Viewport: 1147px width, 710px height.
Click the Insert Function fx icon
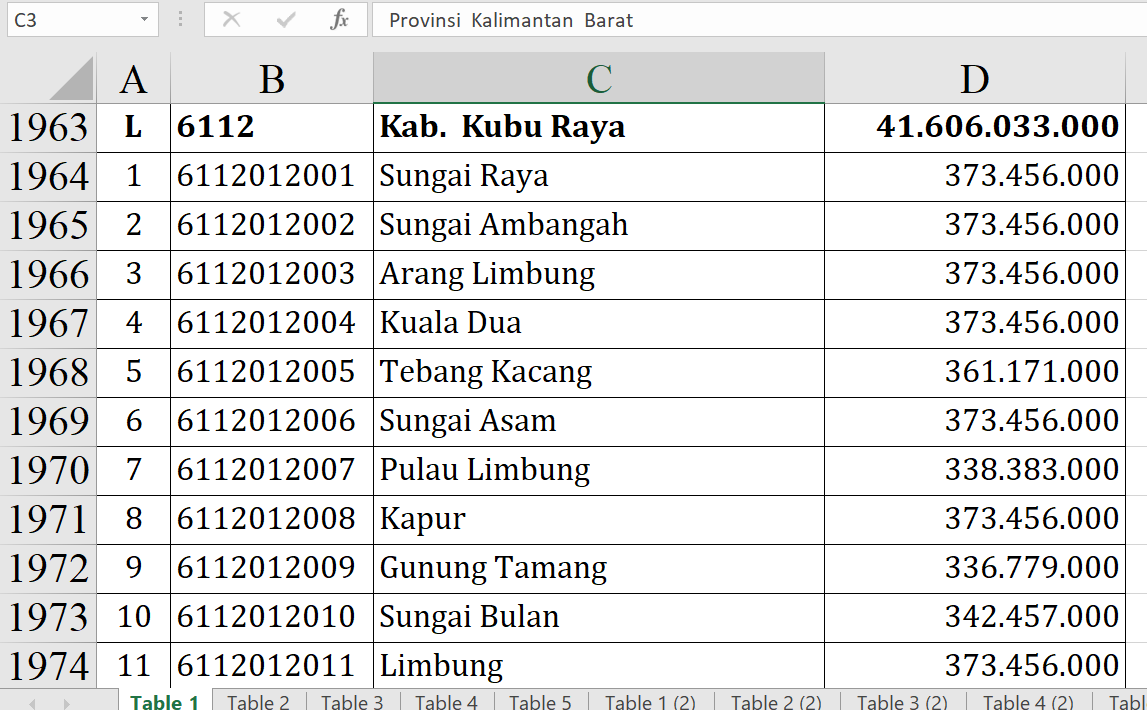point(339,20)
